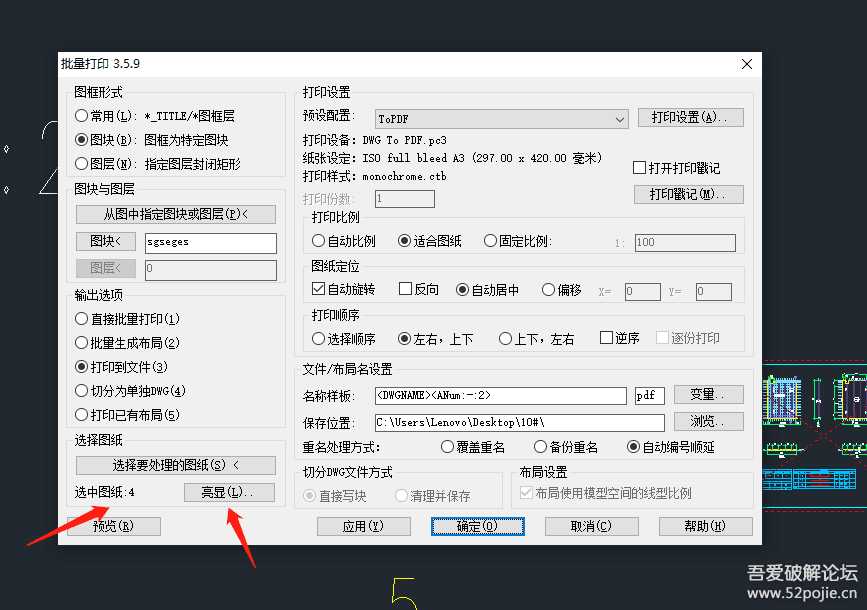Click 选择要处理的图纸(S) button
Screen dimensions: 867x610
(174, 464)
